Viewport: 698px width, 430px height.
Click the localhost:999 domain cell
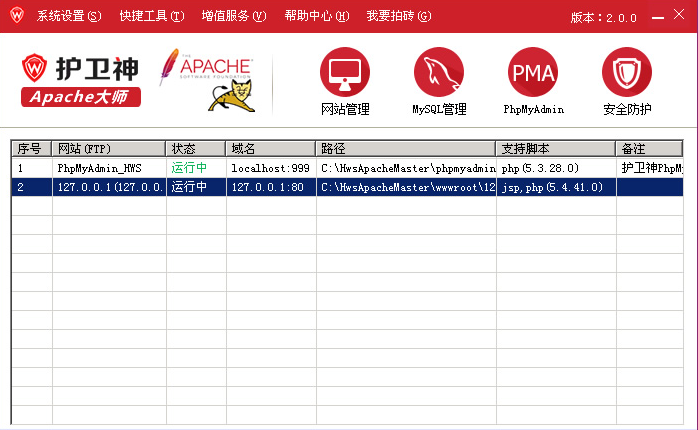(270, 168)
